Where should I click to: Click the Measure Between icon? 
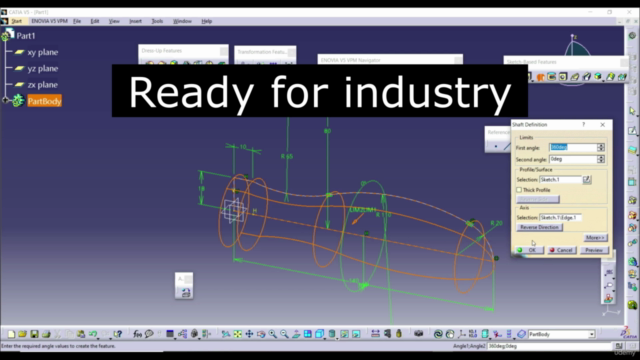[376, 334]
